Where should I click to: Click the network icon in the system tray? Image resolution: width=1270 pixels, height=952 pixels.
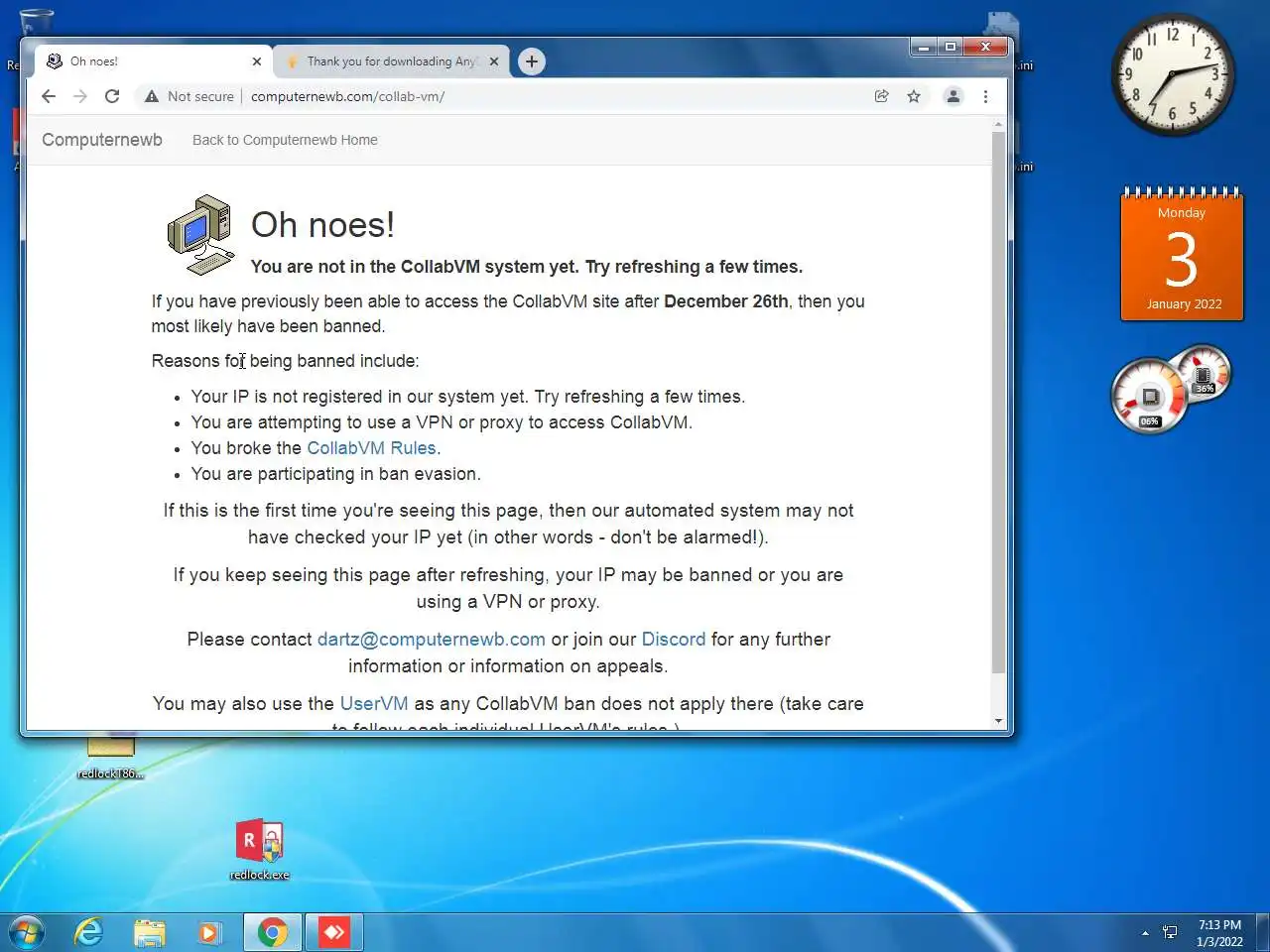[x=1171, y=932]
